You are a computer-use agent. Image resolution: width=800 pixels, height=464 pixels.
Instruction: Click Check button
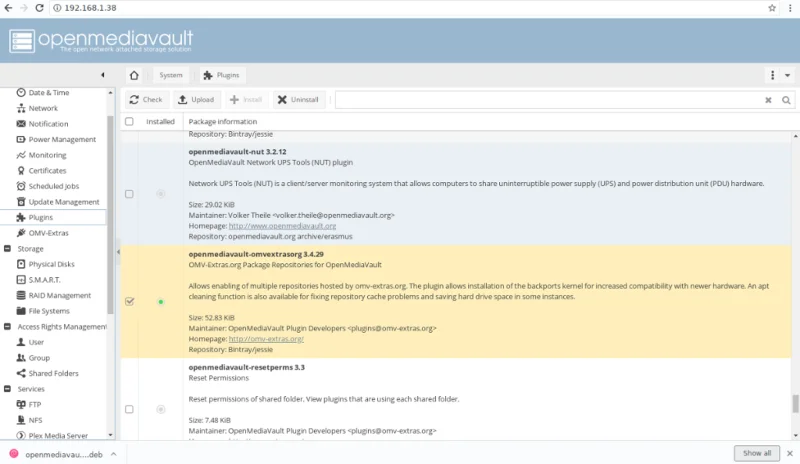[x=146, y=100]
